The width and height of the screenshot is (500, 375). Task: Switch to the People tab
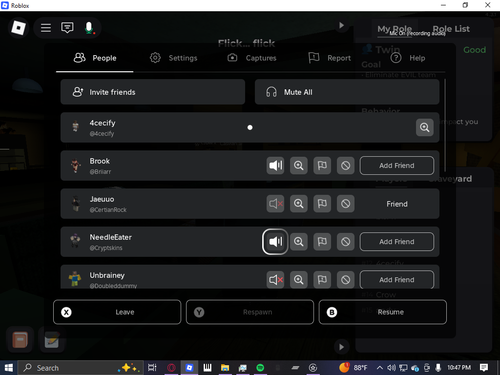[x=95, y=58]
